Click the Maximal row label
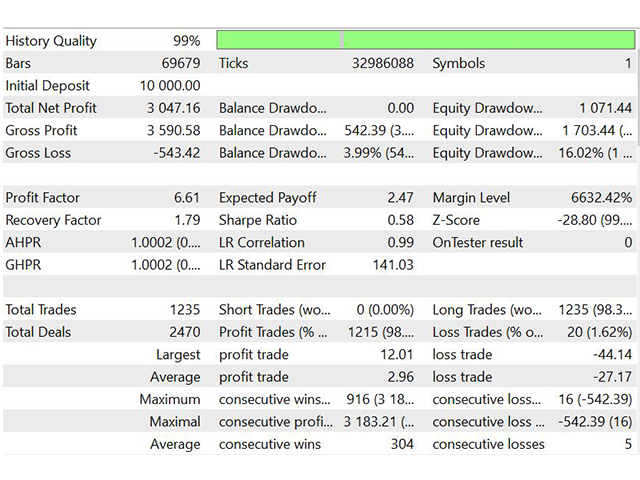 (175, 422)
